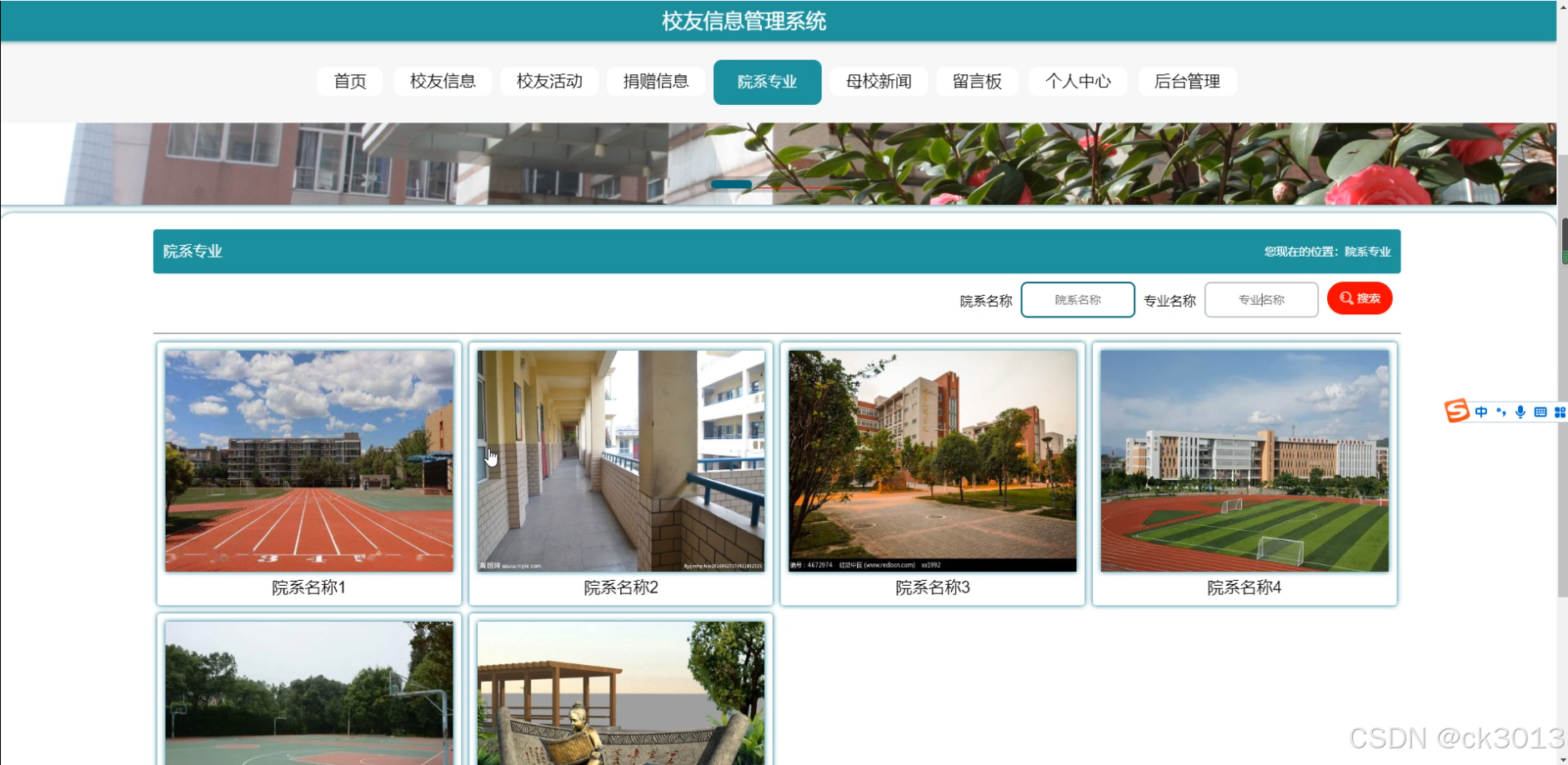Open the Sogou soft keyboard icon
Image resolution: width=1568 pixels, height=765 pixels.
1540,412
